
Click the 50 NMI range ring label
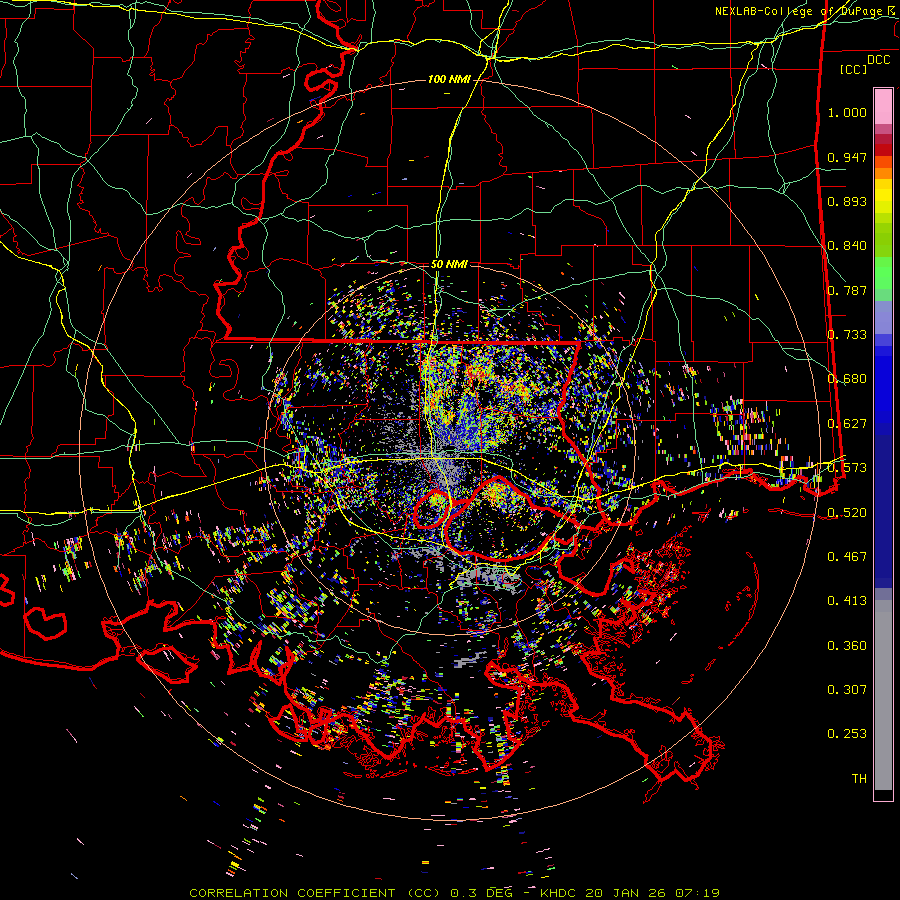tap(449, 265)
